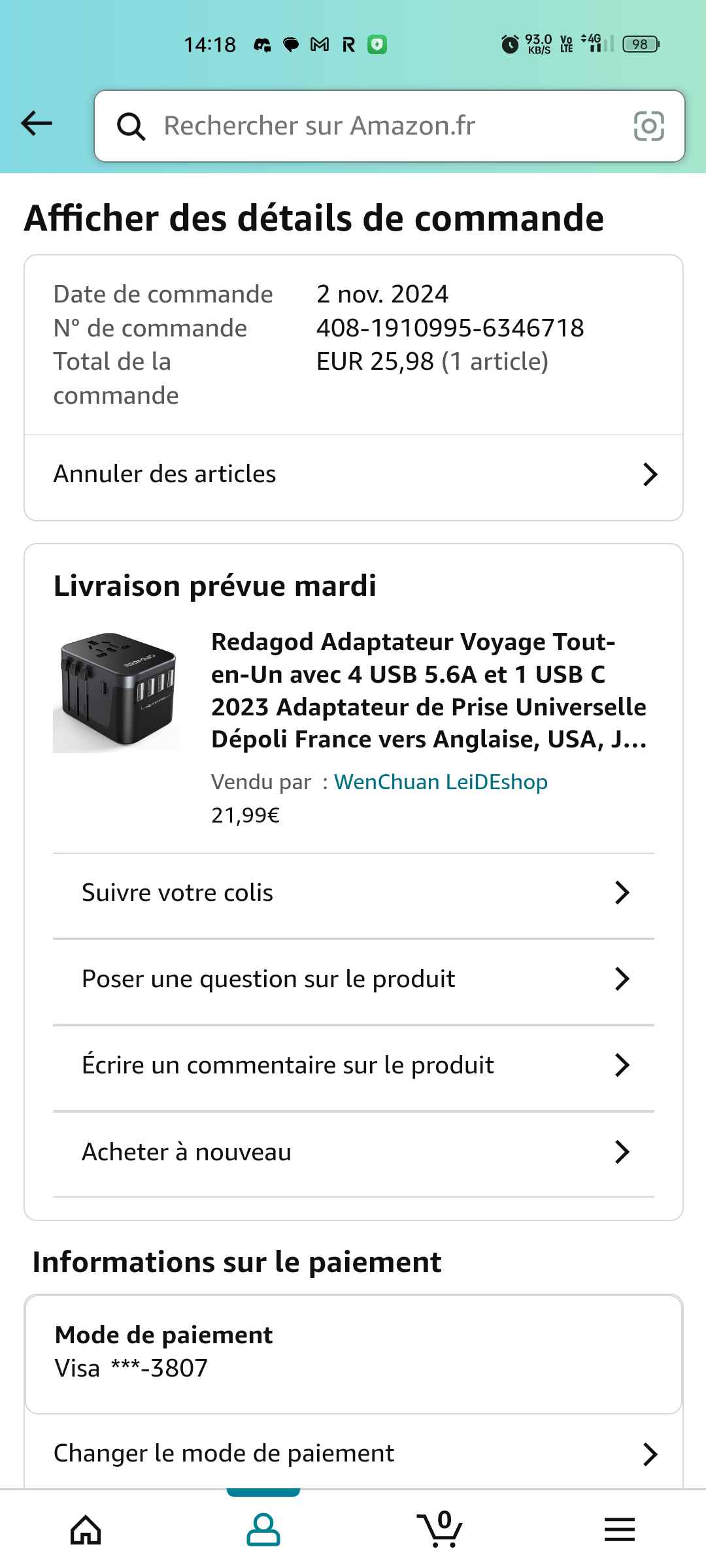
Task: Go to Home tab icon
Action: click(86, 1529)
